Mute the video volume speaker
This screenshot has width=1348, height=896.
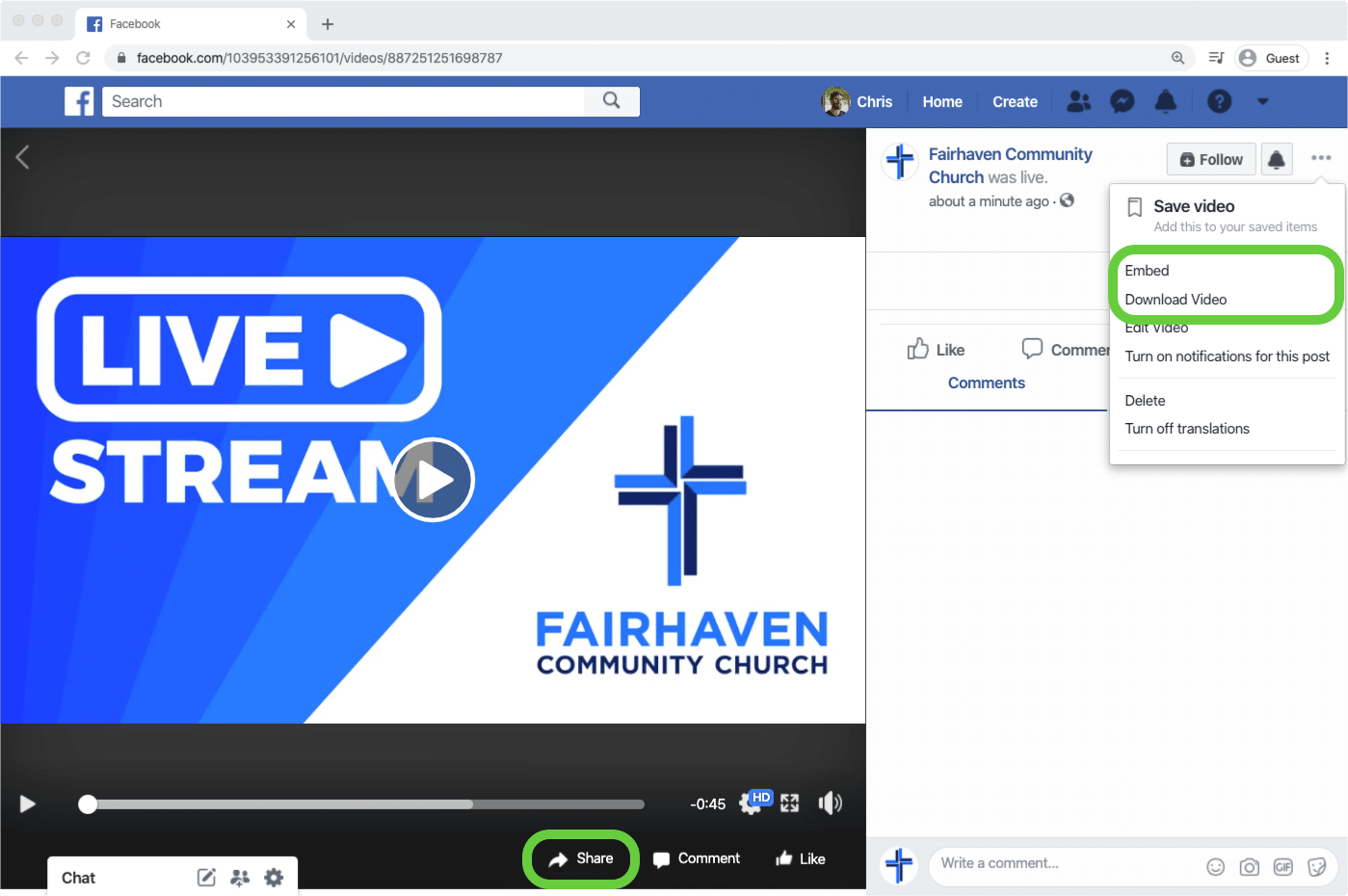point(830,803)
